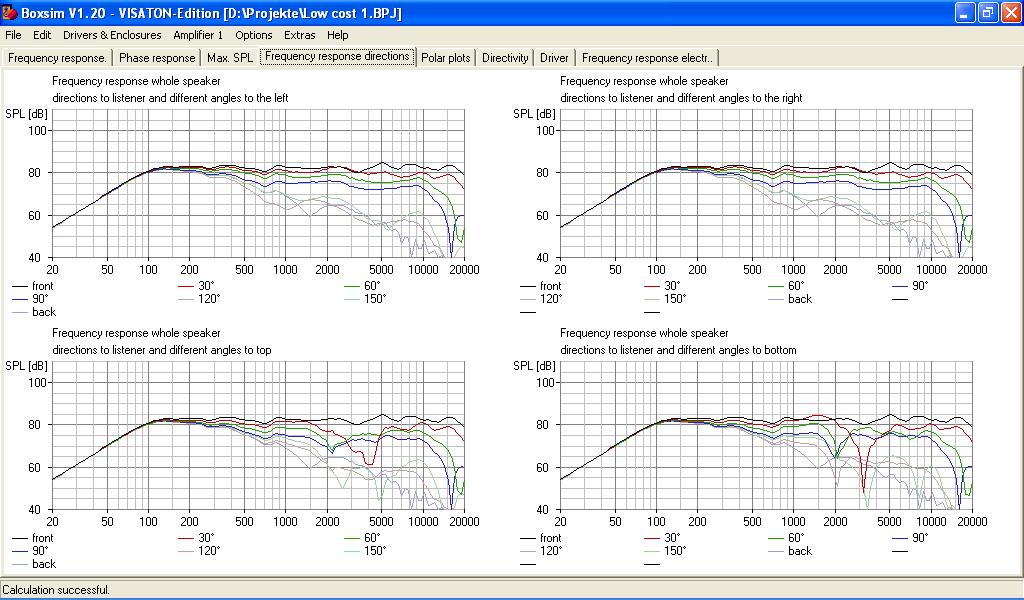Click the SPL [dB] axis label of bottom-angles chart
The image size is (1024, 600).
pyautogui.click(x=534, y=366)
